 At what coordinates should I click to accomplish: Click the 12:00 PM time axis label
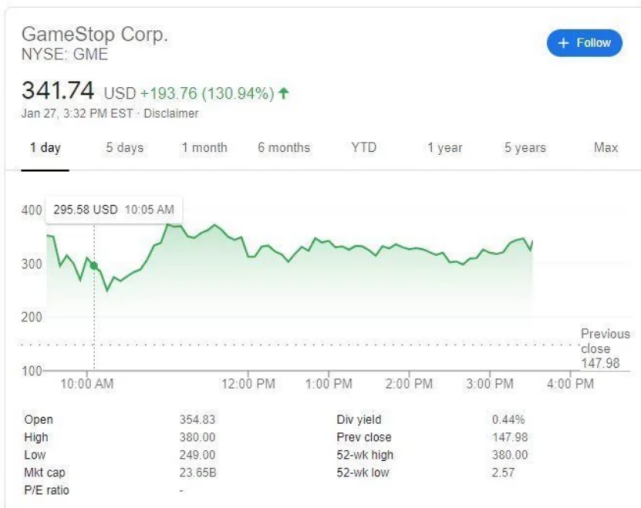click(248, 384)
